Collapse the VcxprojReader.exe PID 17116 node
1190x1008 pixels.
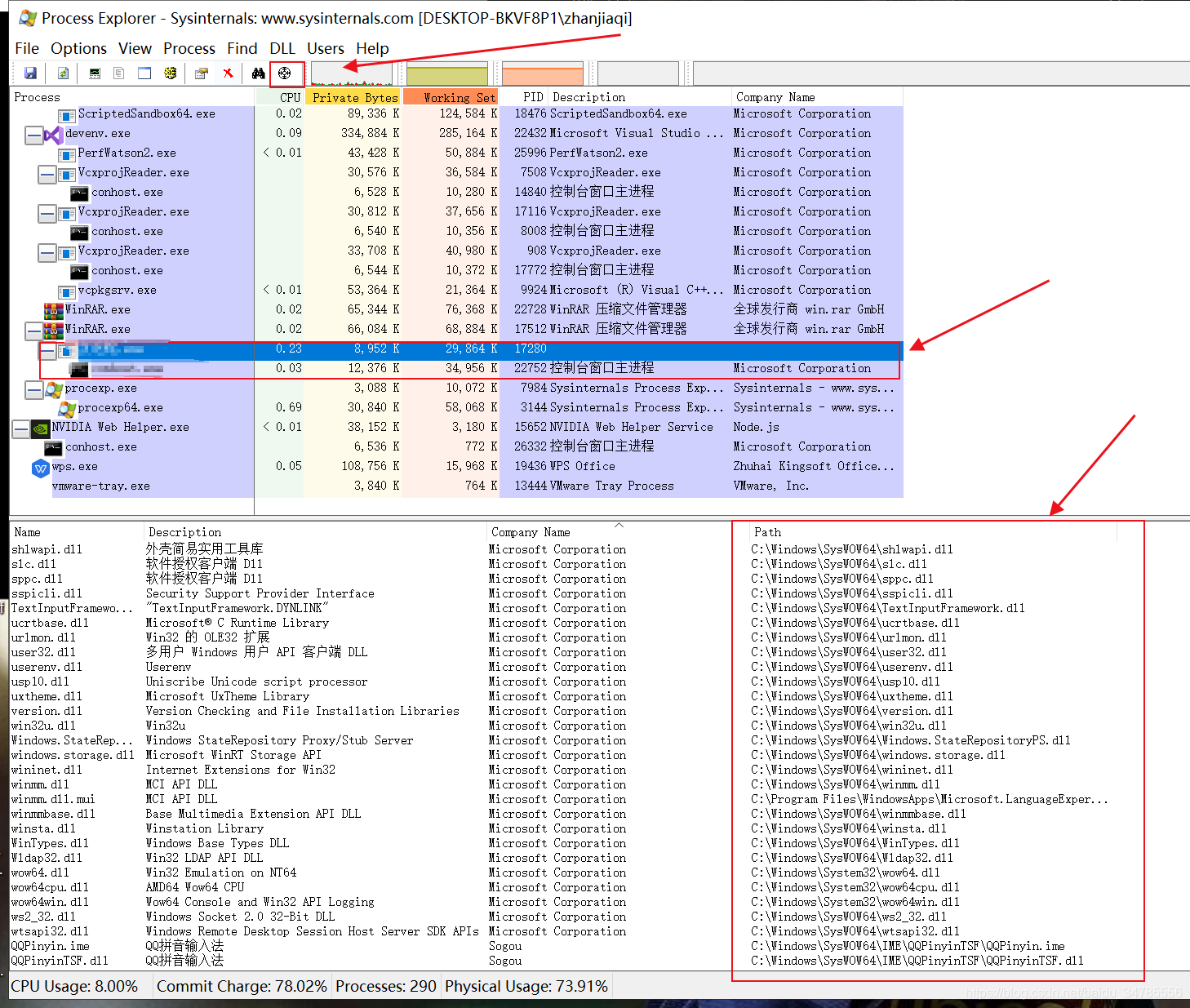tap(47, 213)
